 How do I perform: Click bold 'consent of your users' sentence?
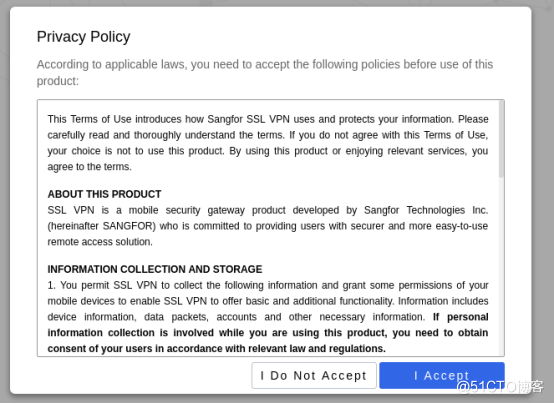[x=216, y=349]
